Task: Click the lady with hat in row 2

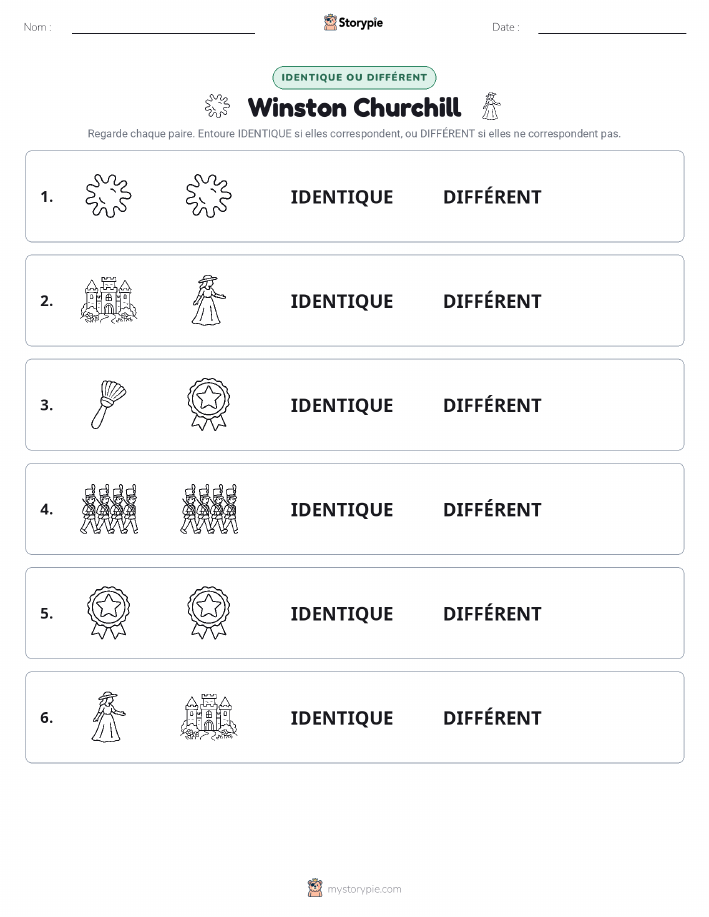Action: coord(208,300)
